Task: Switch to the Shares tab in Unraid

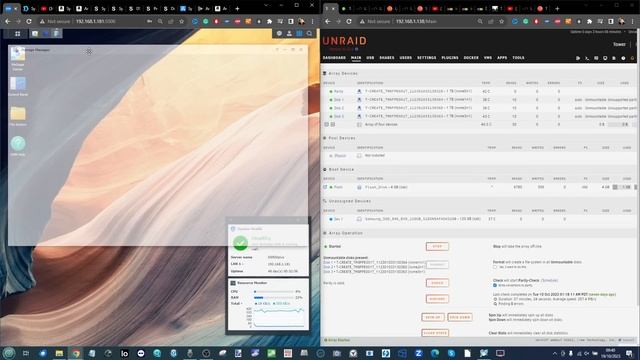Action: pyautogui.click(x=387, y=58)
